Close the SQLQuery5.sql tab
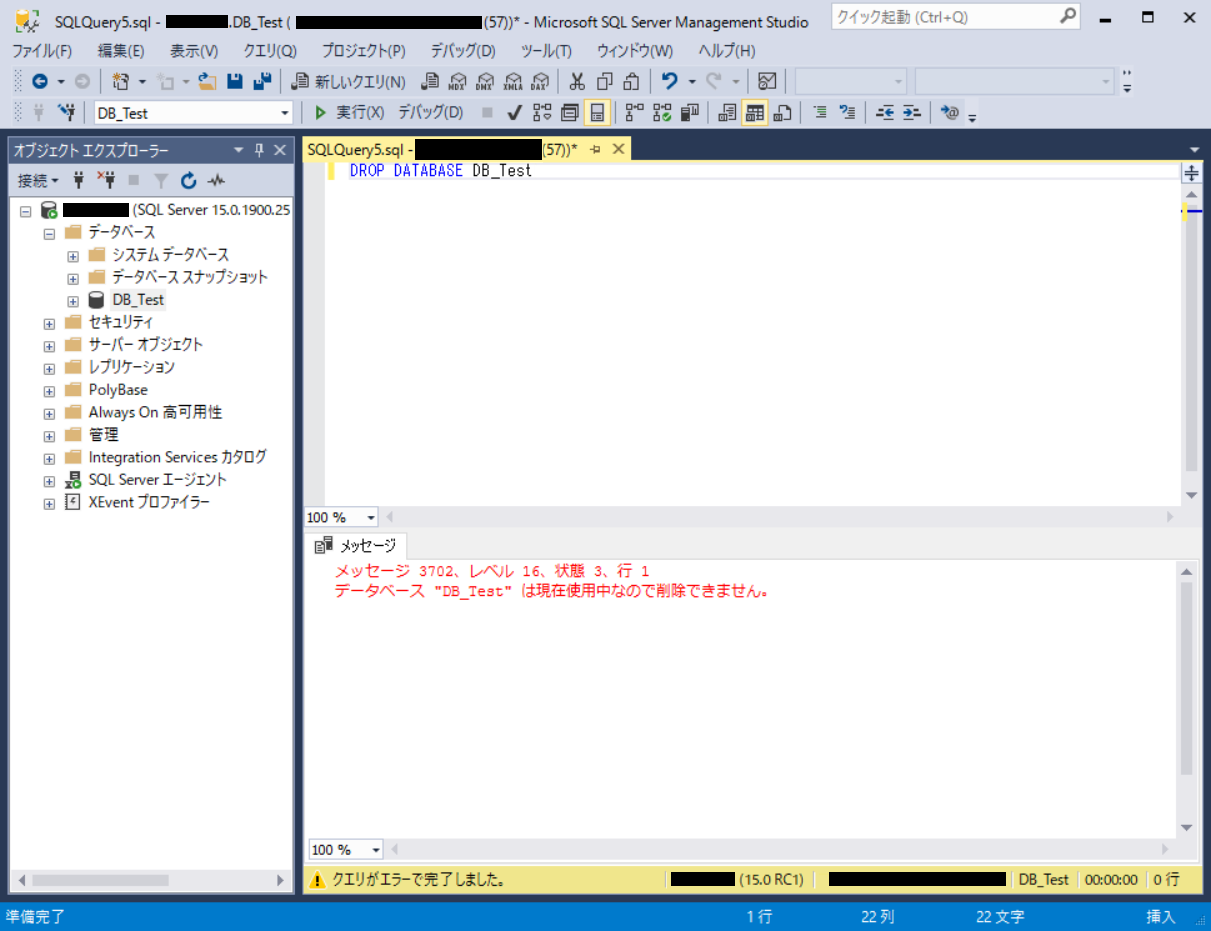Image resolution: width=1211 pixels, height=931 pixels. pyautogui.click(x=618, y=149)
